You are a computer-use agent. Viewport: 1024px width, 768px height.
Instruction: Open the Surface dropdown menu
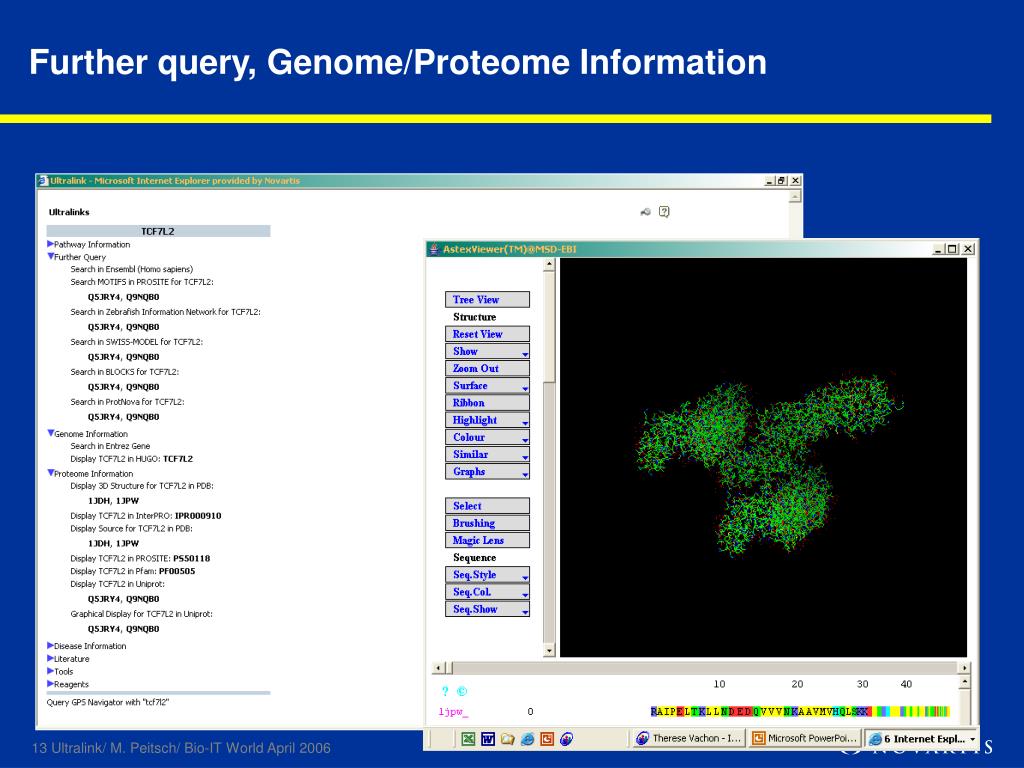(x=487, y=386)
